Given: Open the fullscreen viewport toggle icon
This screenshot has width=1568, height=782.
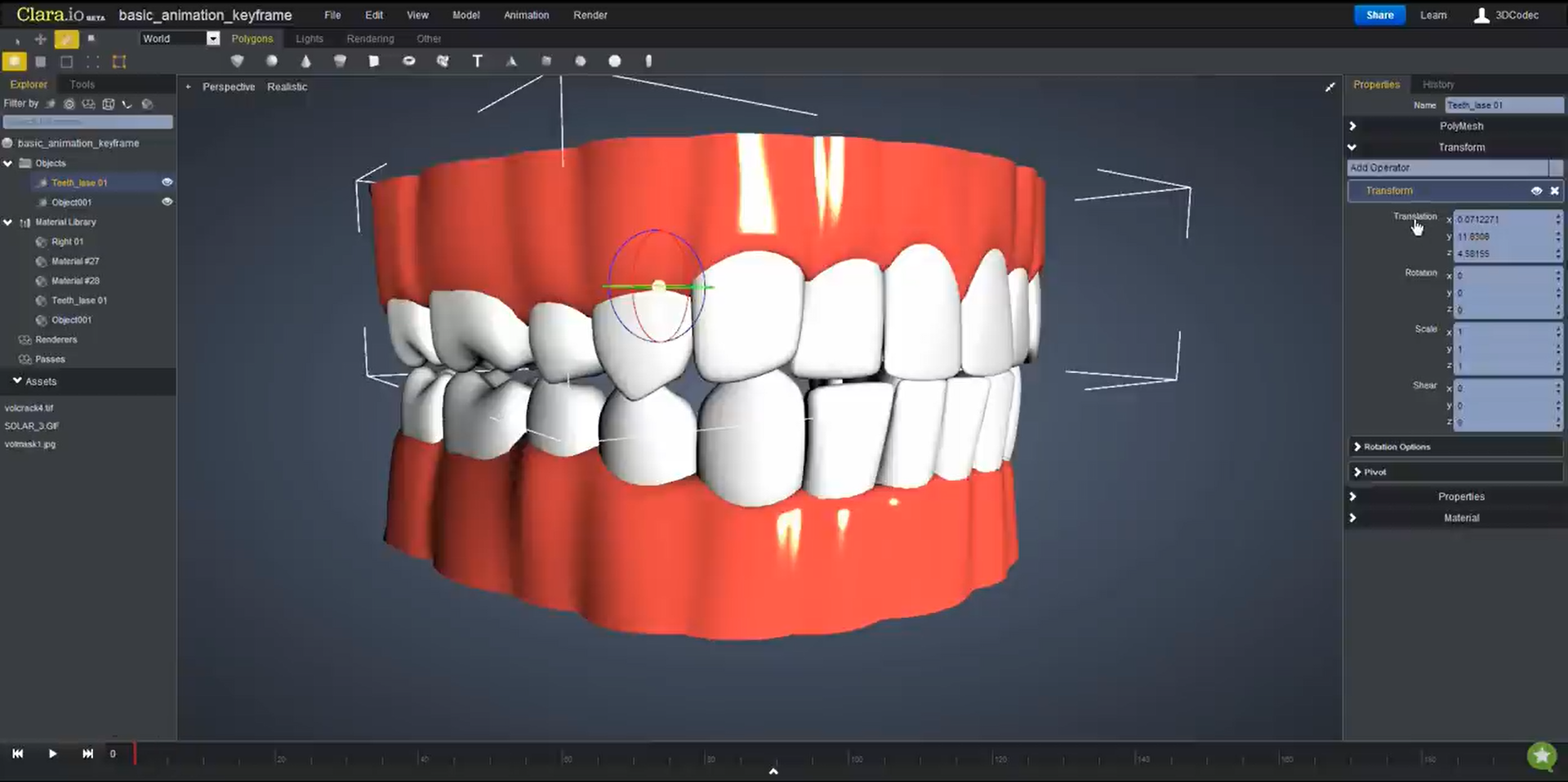Looking at the screenshot, I should [1330, 87].
